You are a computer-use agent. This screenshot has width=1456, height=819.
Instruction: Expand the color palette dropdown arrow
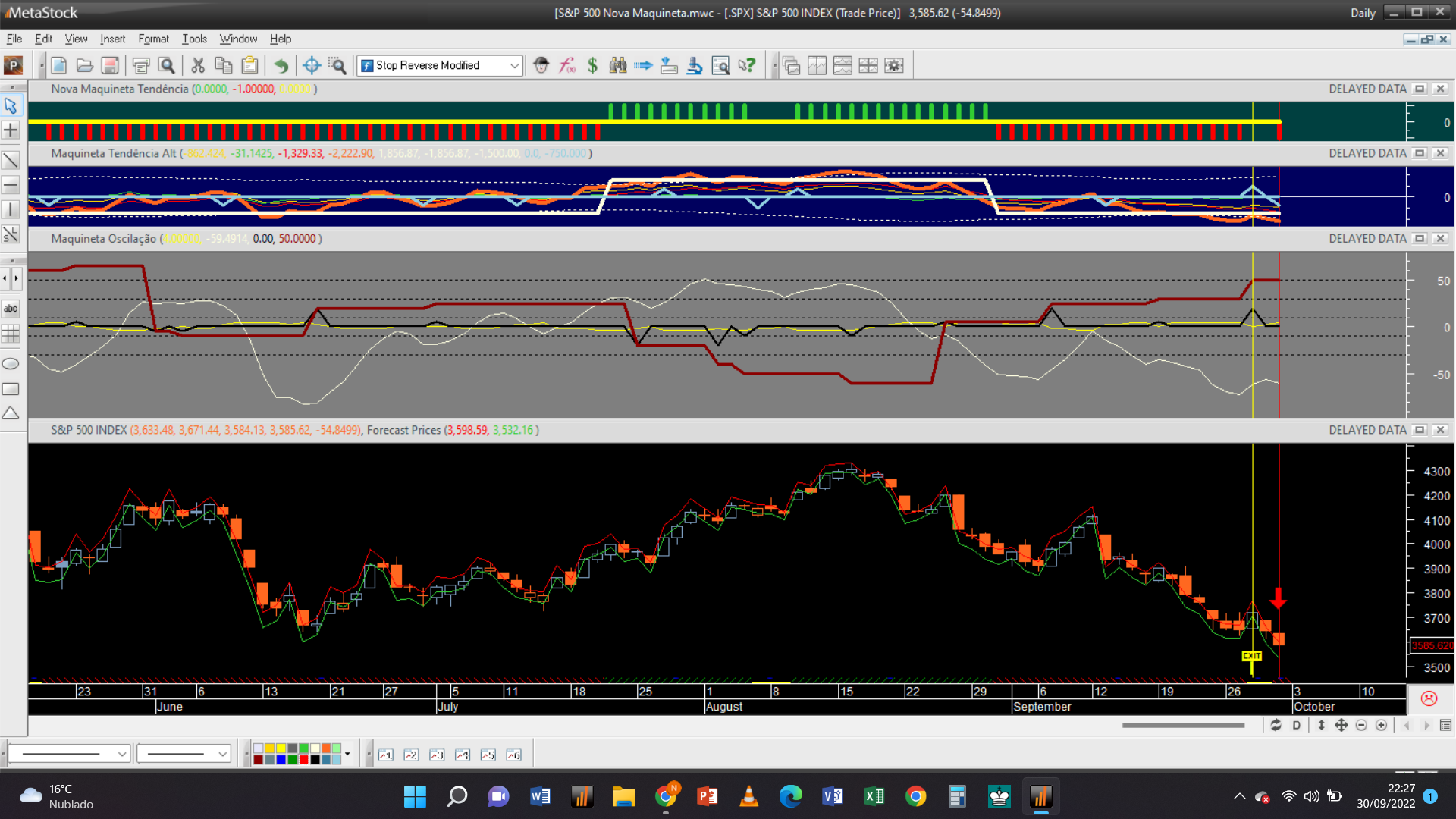pos(347,754)
